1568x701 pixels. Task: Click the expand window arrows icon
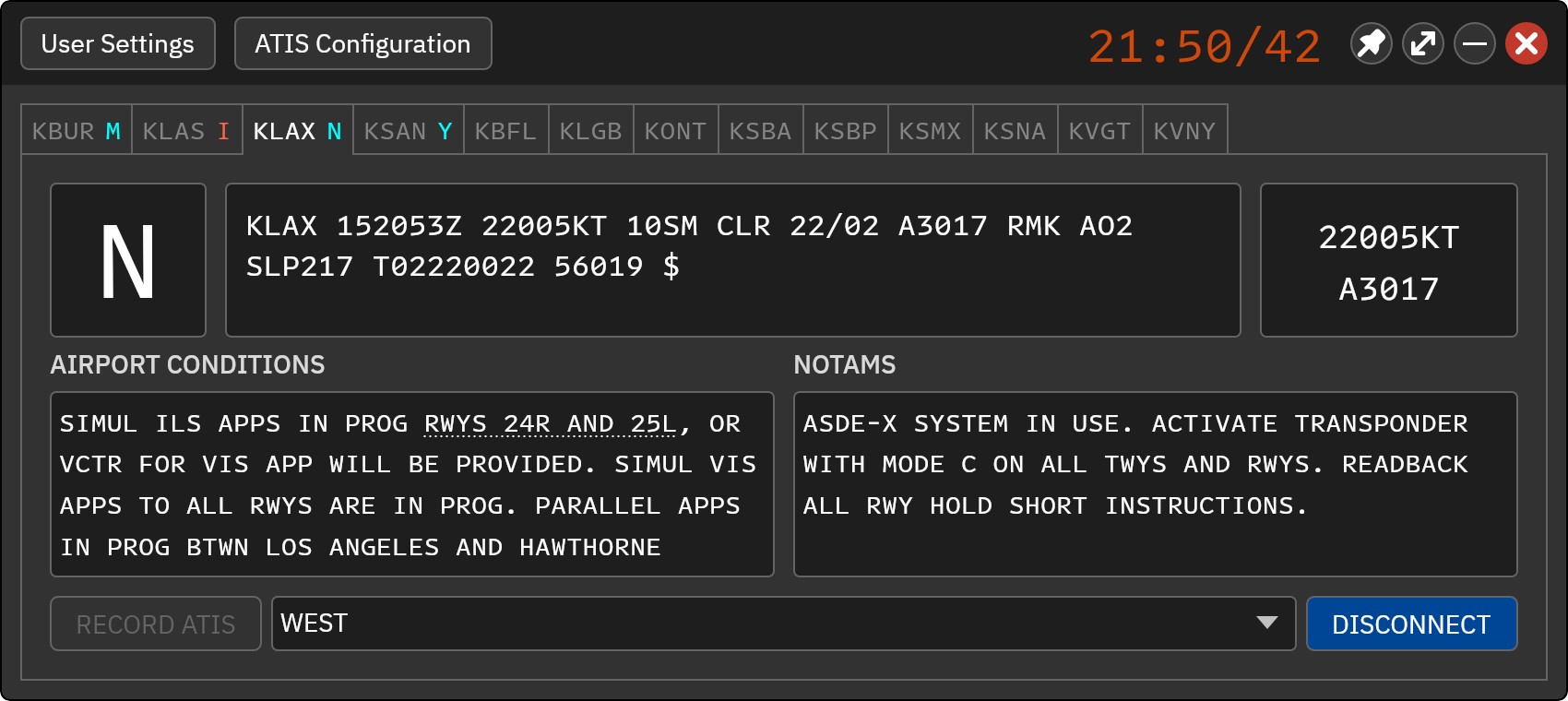pos(1423,43)
